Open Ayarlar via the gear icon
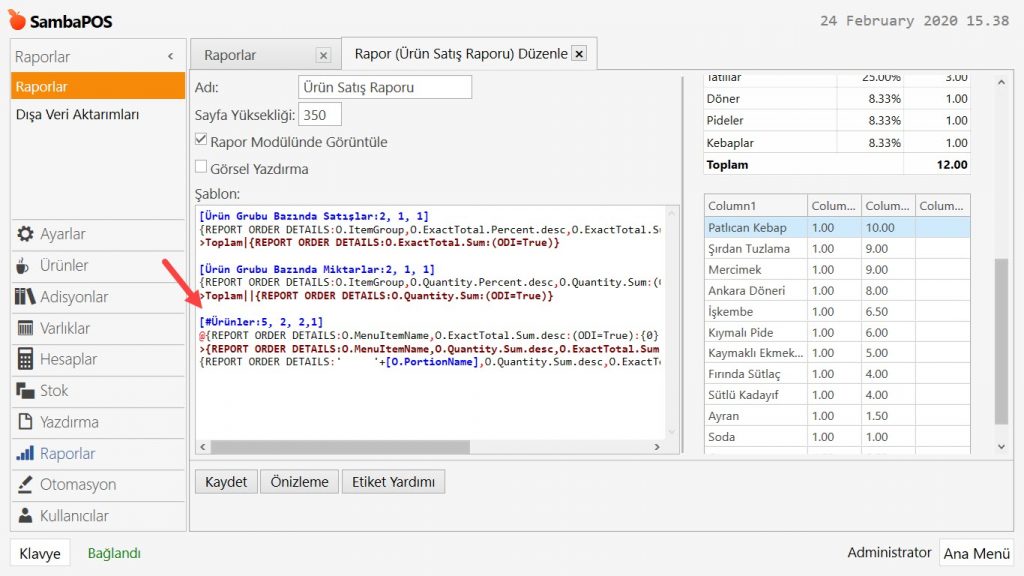1024x576 pixels. point(25,234)
